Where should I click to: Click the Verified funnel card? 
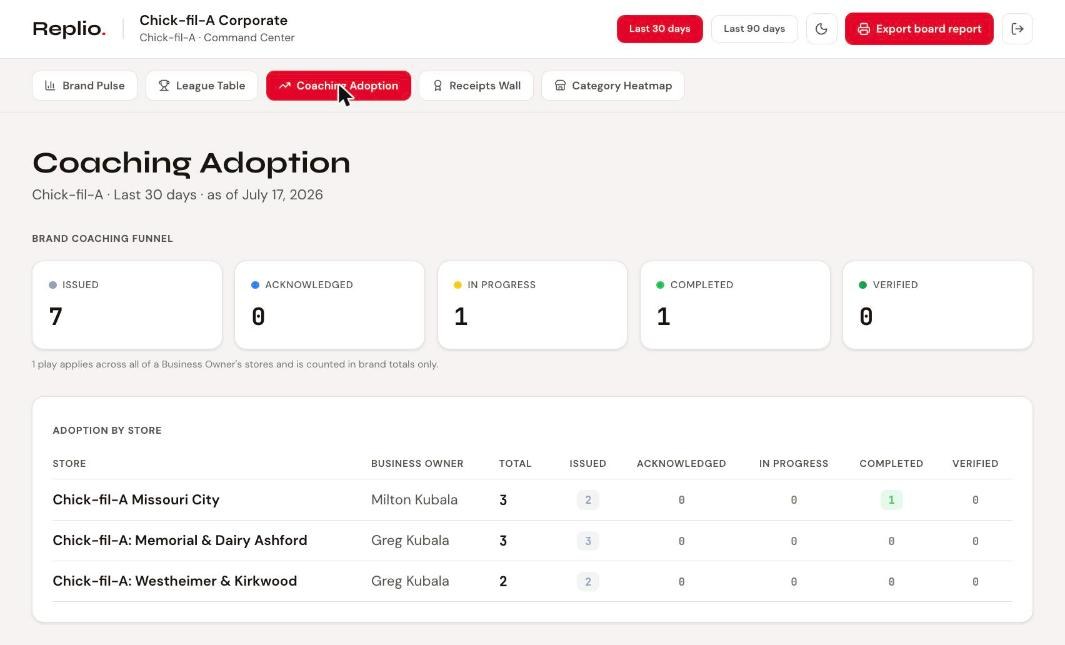(937, 306)
